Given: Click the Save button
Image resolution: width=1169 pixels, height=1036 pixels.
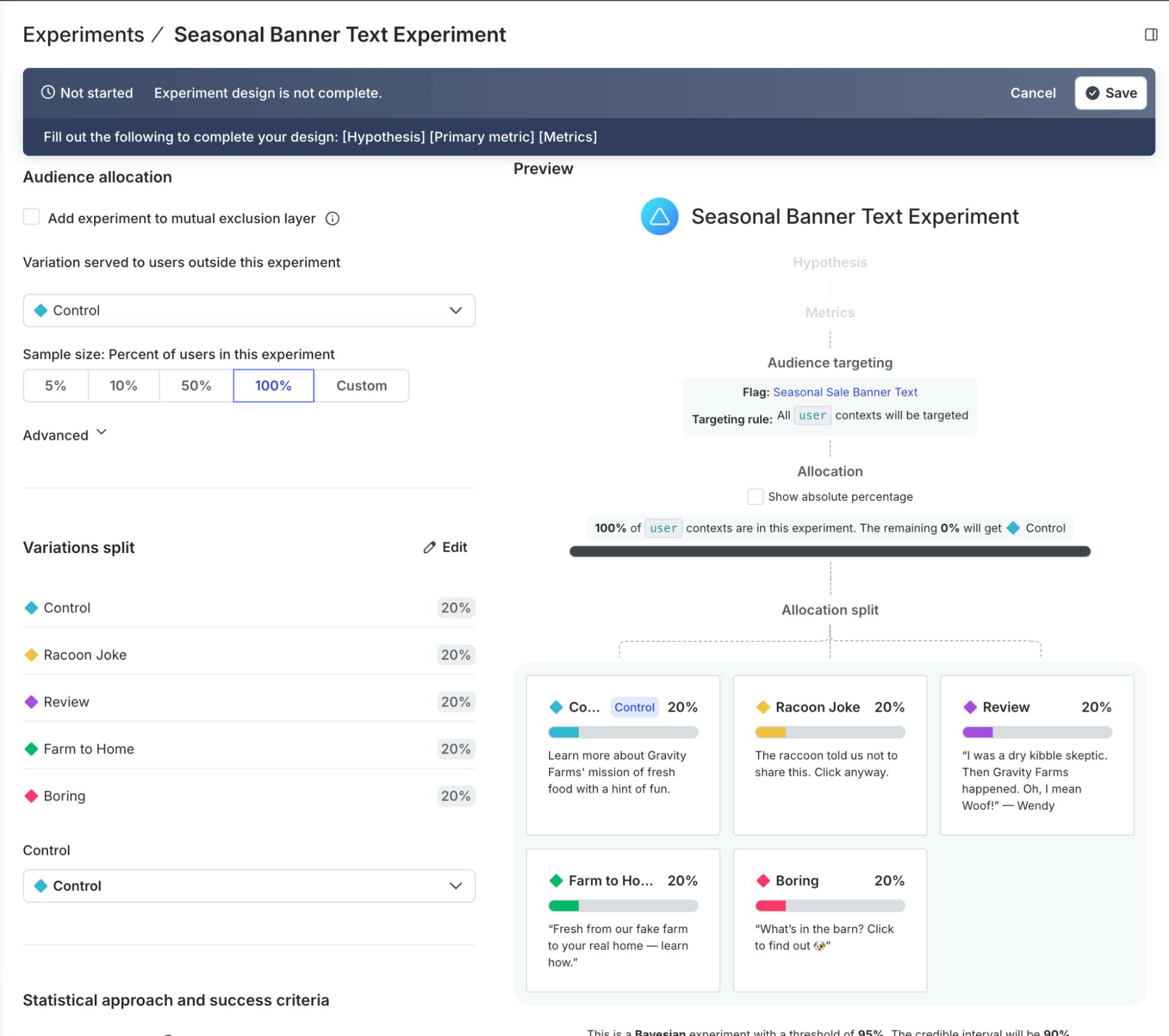Looking at the screenshot, I should click(x=1110, y=93).
